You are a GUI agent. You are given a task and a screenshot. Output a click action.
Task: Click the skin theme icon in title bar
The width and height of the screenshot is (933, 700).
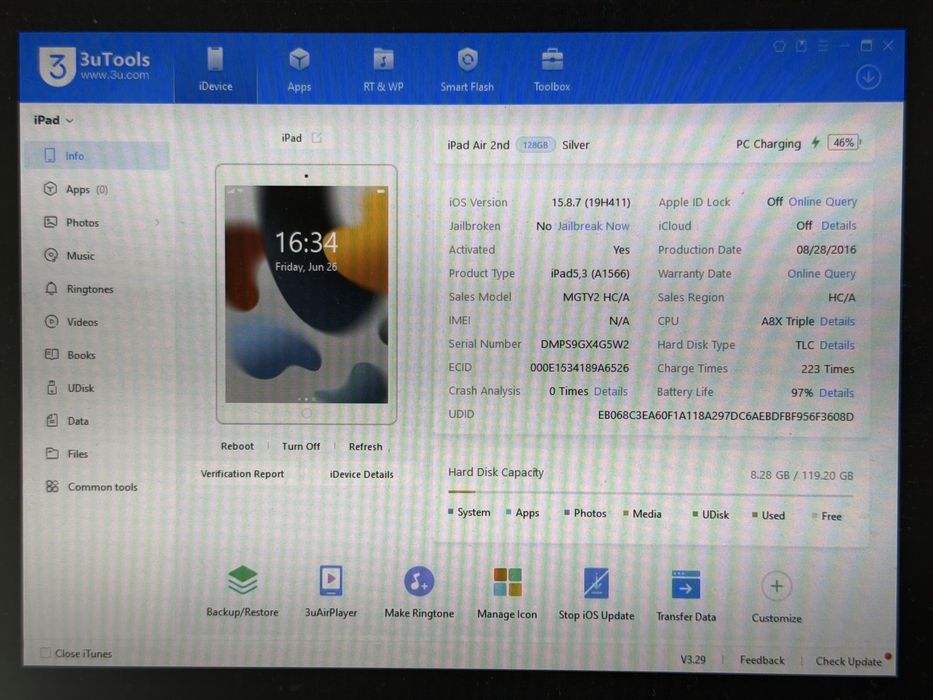779,46
